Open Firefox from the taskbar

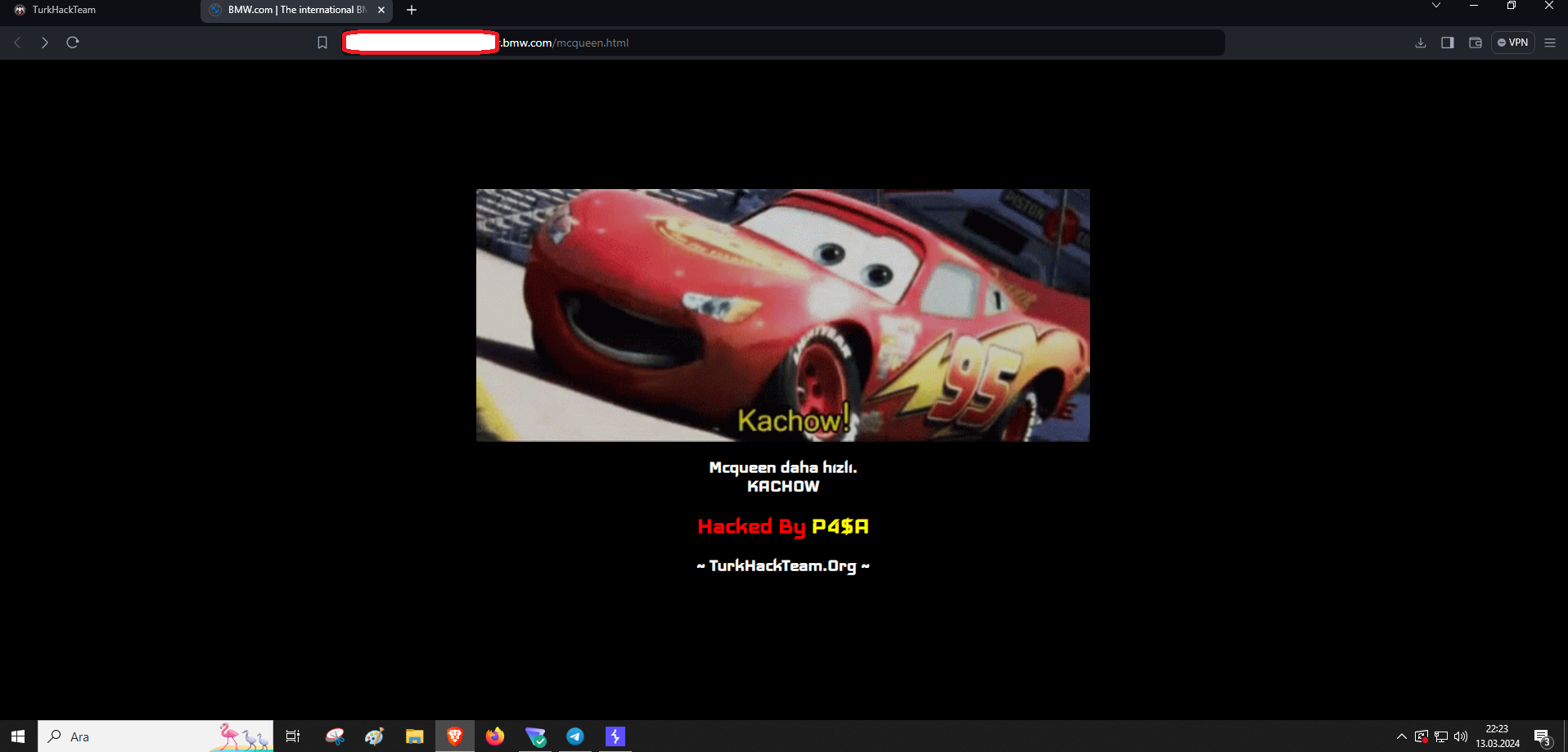coord(495,736)
